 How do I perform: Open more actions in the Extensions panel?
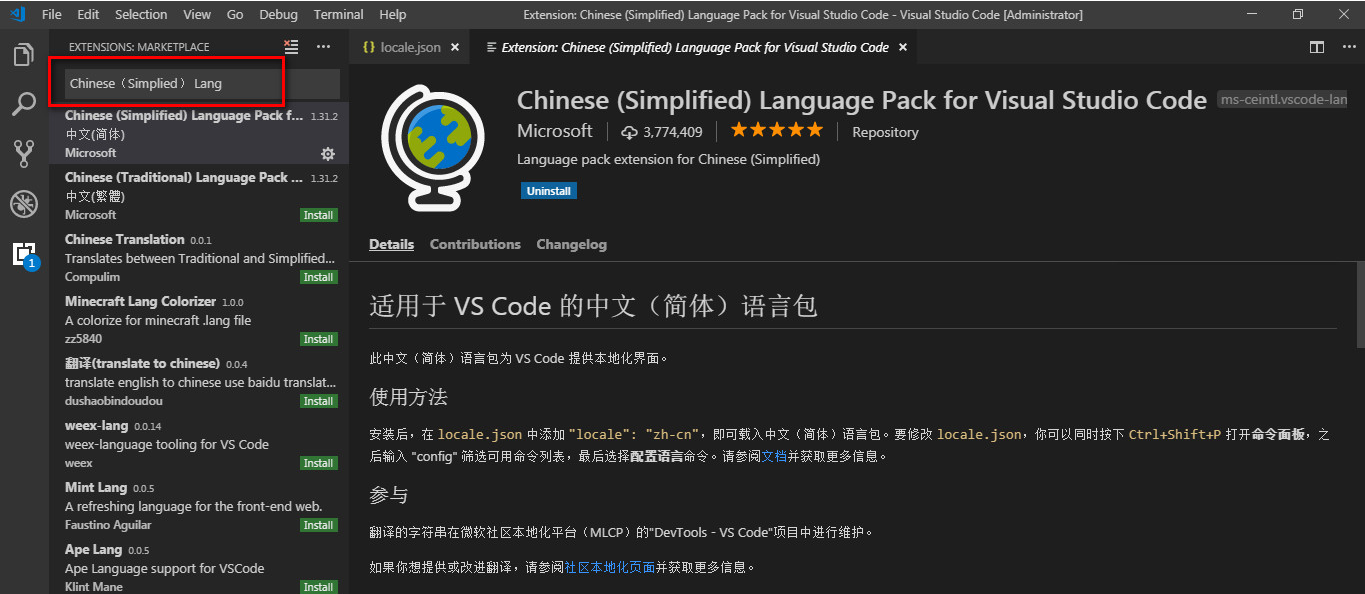(324, 46)
